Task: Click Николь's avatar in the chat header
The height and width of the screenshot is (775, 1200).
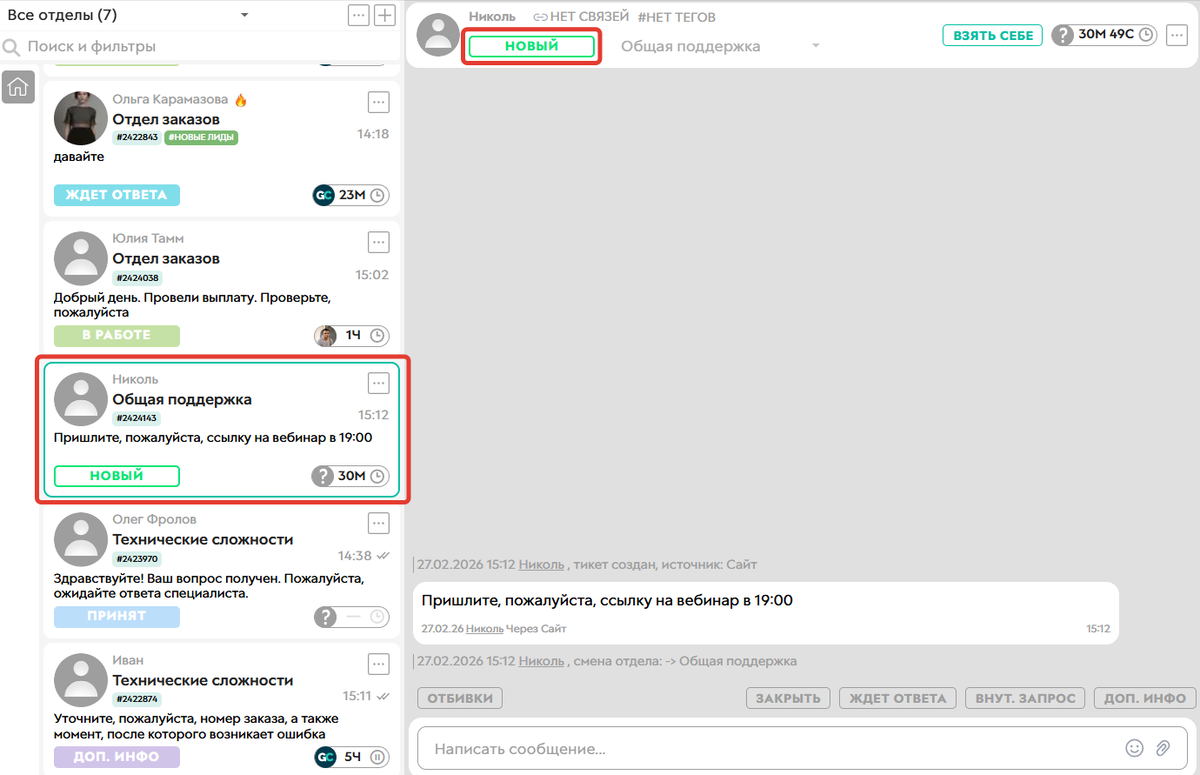Action: tap(439, 33)
